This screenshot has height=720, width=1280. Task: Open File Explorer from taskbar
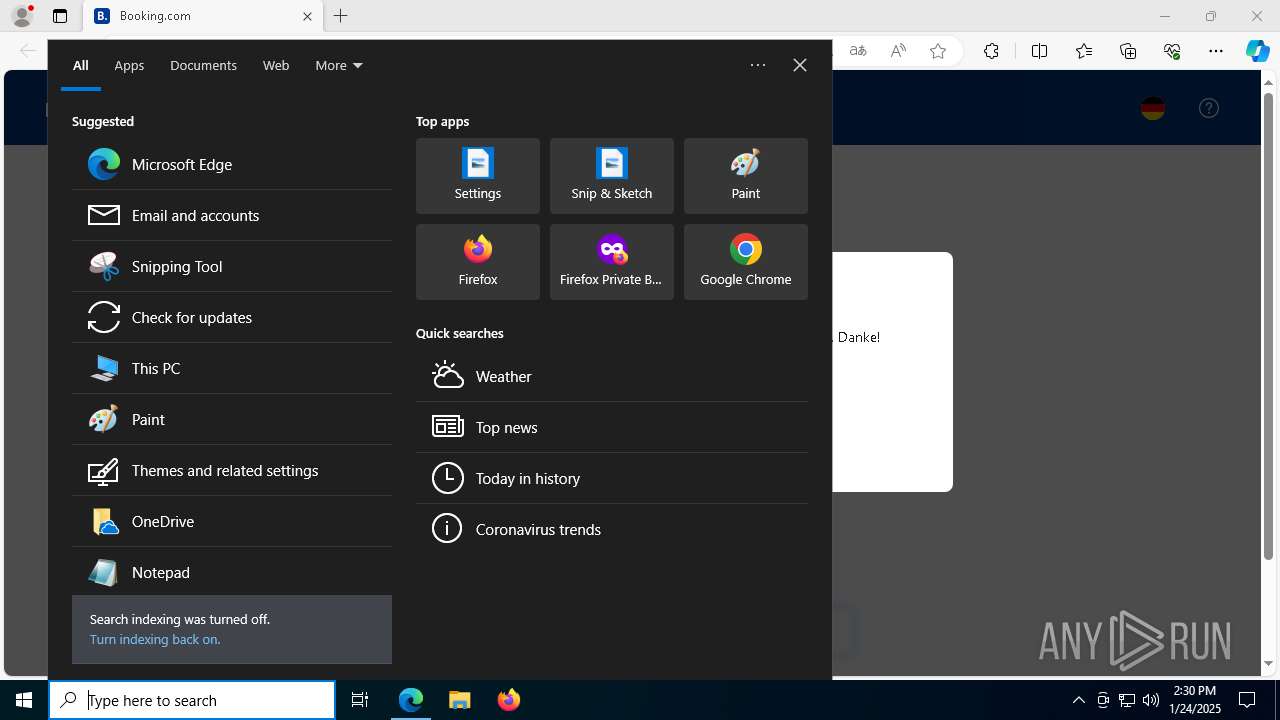(x=460, y=700)
